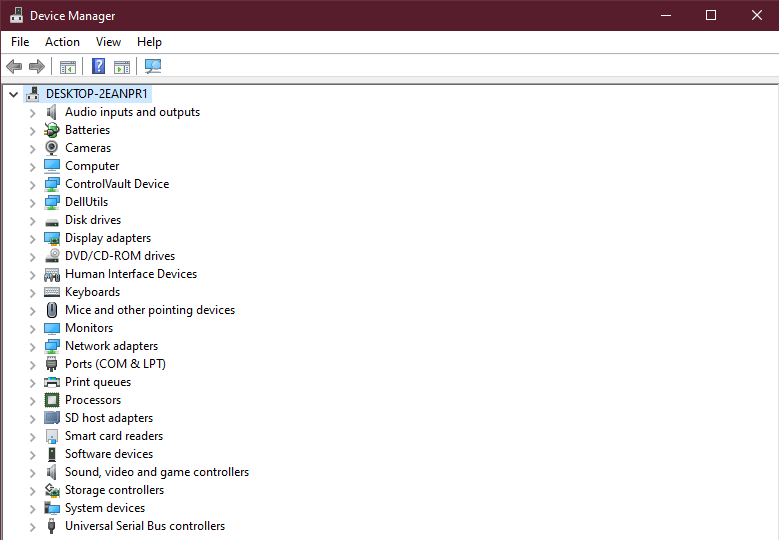779x540 pixels.
Task: Expand the Monitors category arrow
Action: coord(32,328)
